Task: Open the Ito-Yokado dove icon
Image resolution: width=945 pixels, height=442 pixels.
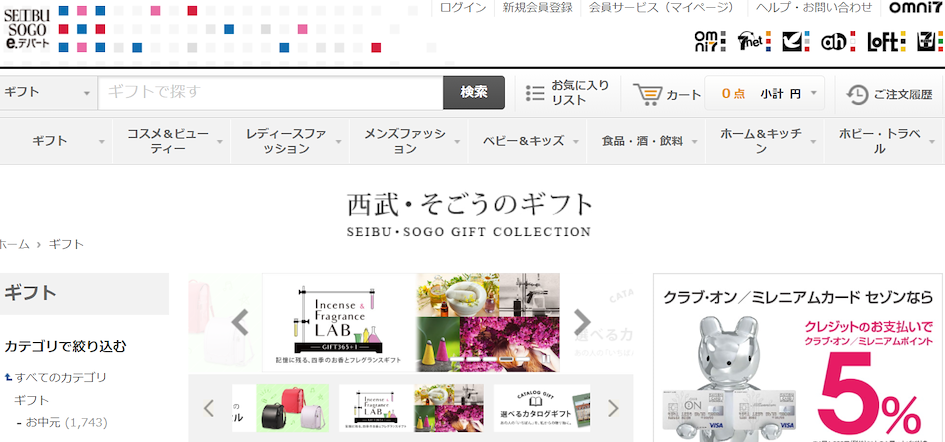Action: (797, 42)
